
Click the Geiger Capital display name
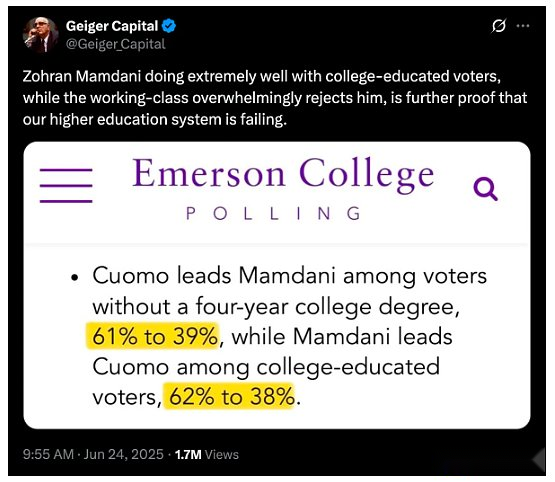click(x=112, y=26)
